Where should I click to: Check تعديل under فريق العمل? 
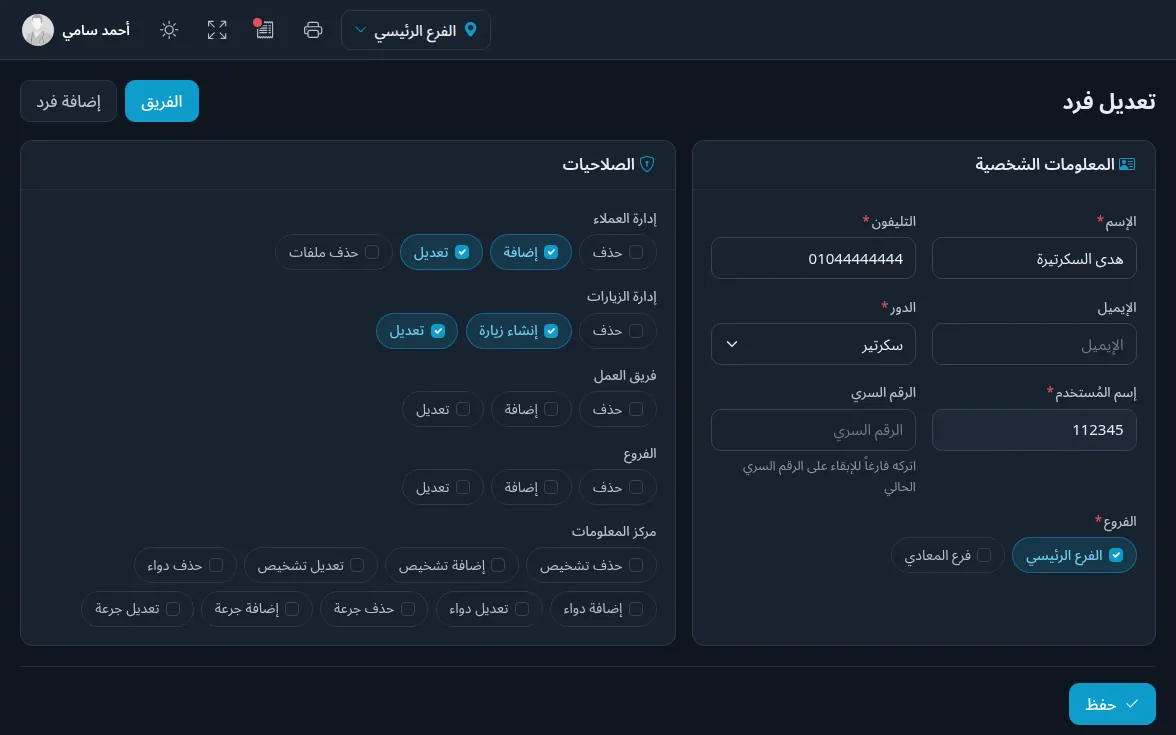click(463, 409)
